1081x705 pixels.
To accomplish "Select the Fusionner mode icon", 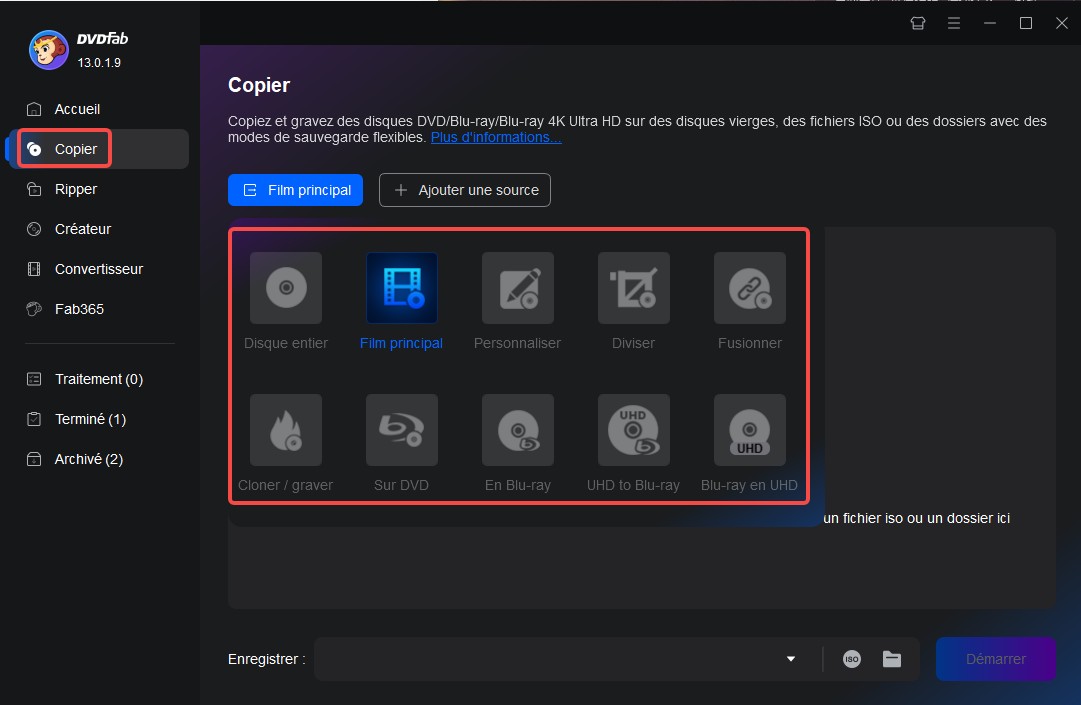I will 749,287.
